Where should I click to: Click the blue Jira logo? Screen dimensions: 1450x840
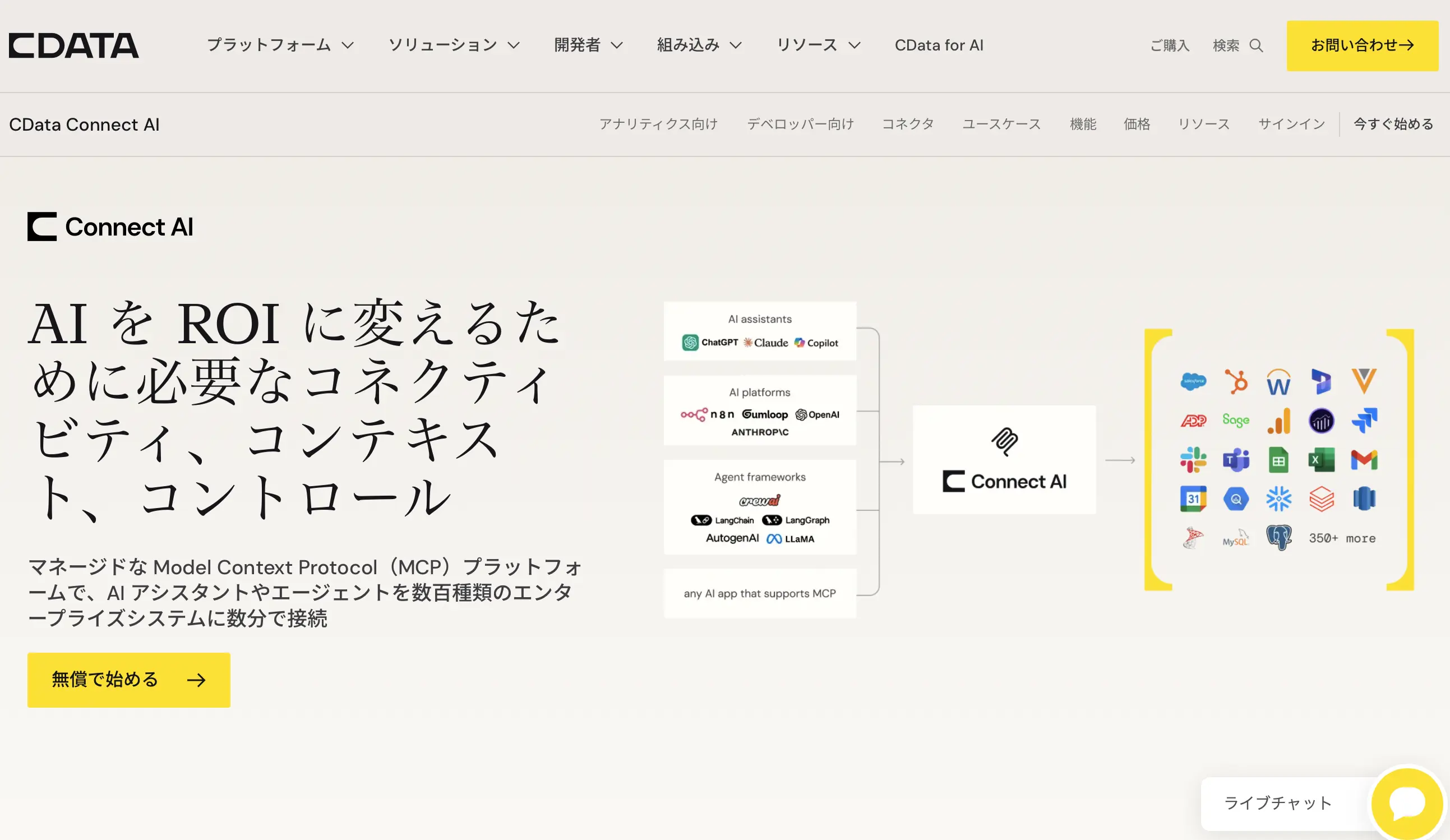(1364, 421)
